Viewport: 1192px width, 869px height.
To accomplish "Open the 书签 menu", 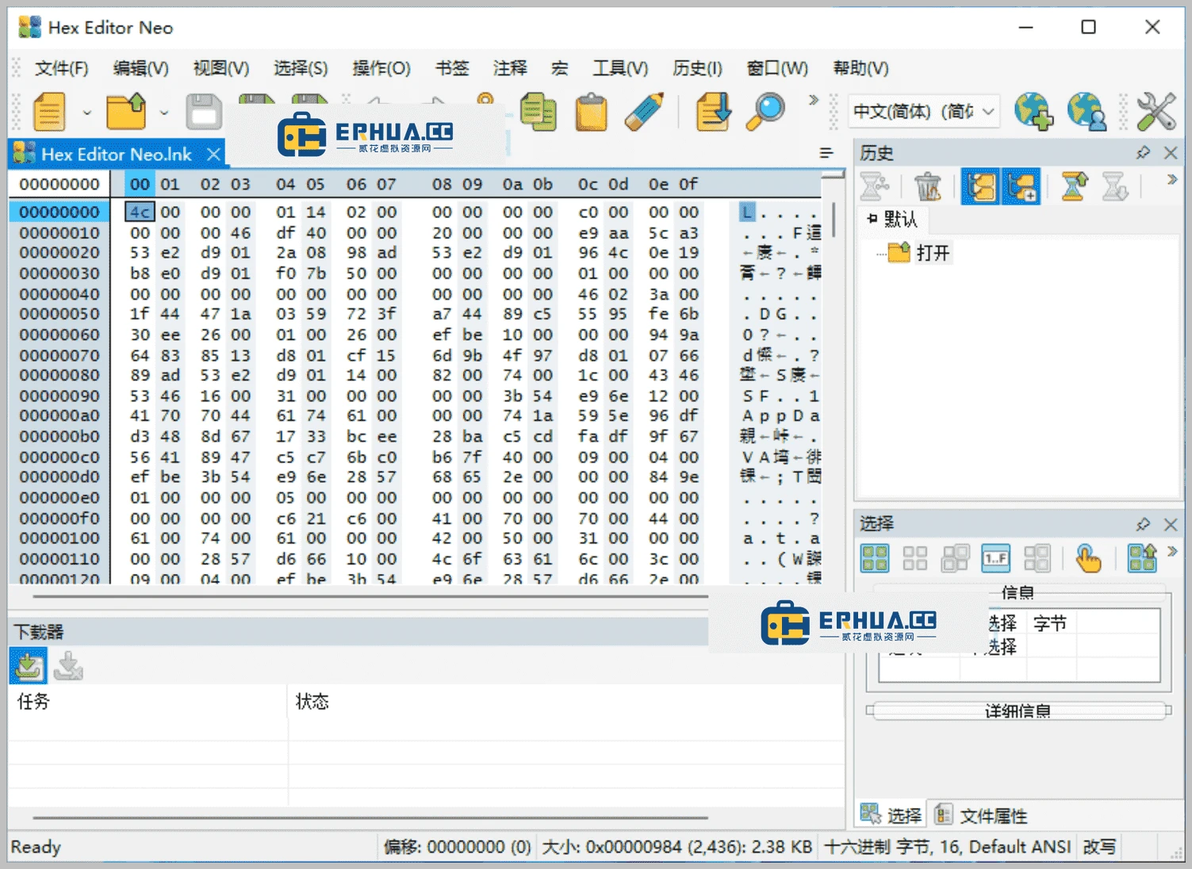I will pos(452,68).
